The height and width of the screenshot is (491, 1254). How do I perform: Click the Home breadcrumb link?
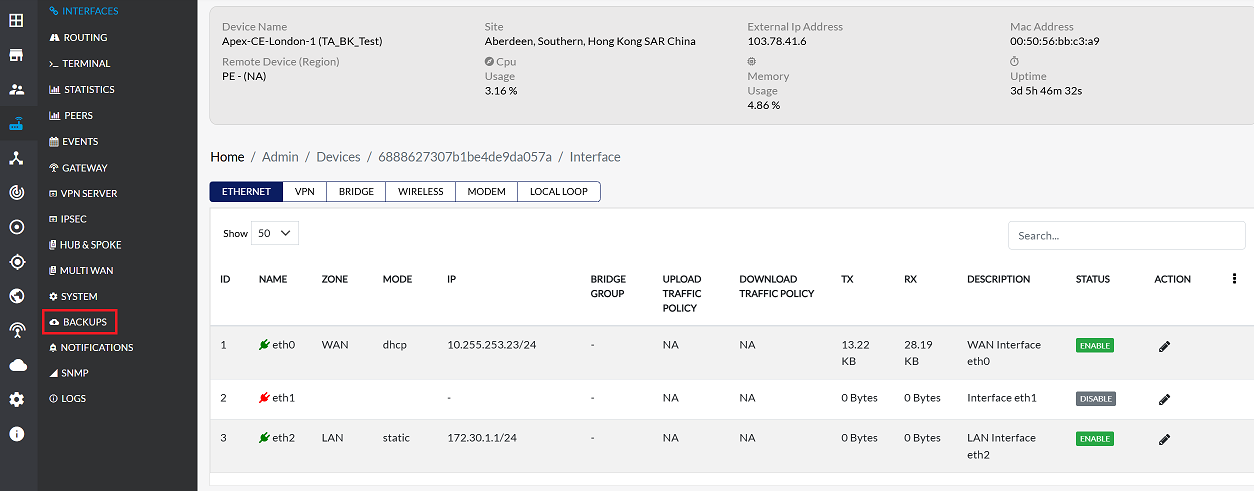point(227,157)
